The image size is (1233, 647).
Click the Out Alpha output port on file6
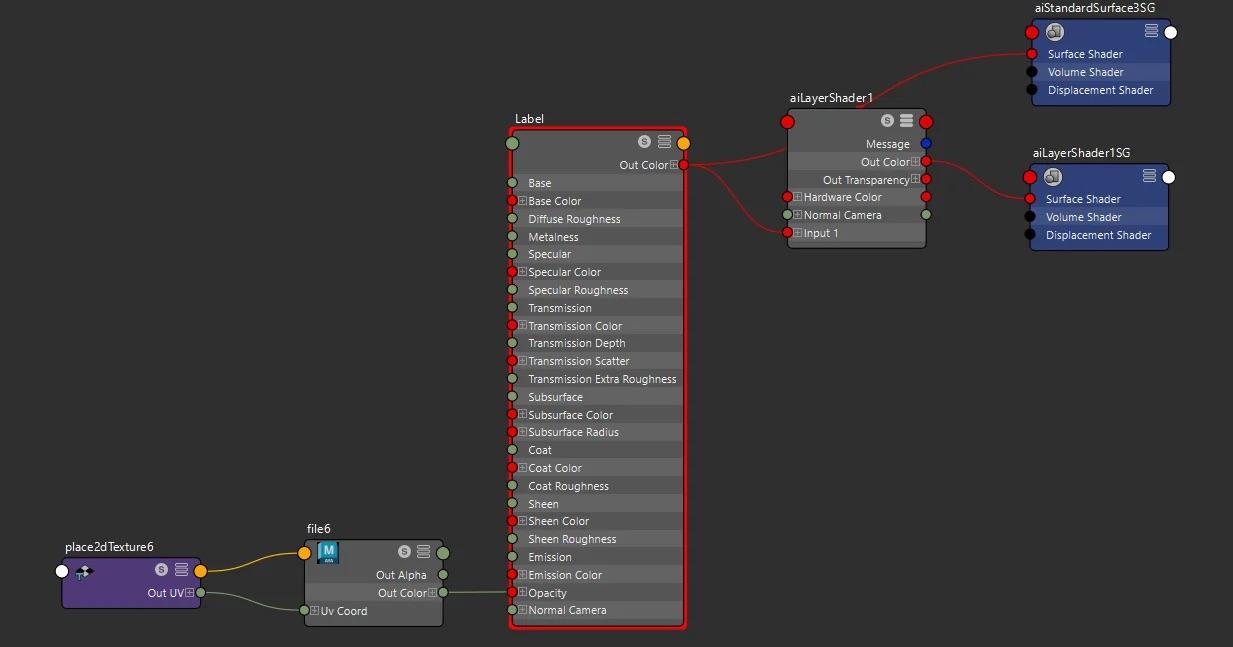(443, 574)
